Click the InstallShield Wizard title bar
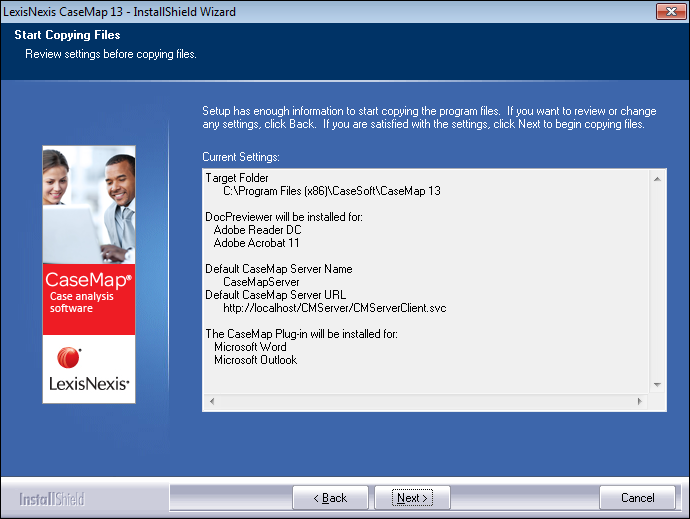This screenshot has width=690, height=519. [300, 11]
